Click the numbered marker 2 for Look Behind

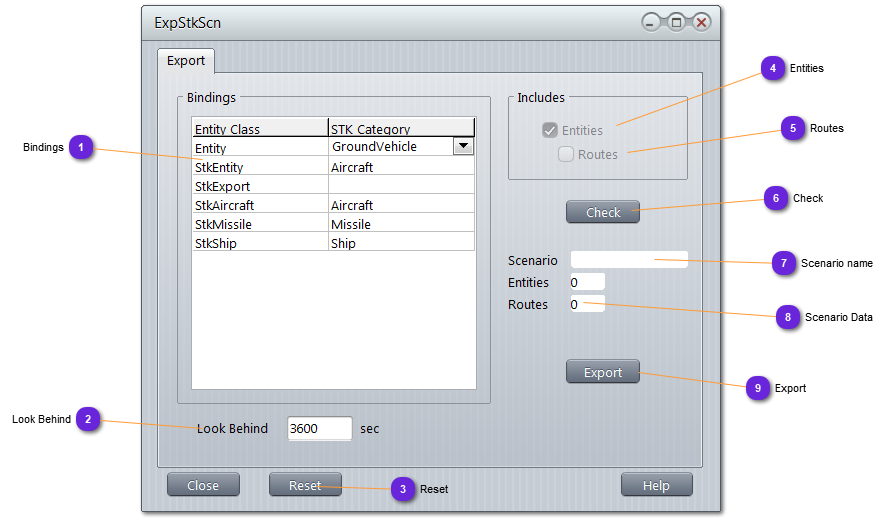click(88, 420)
